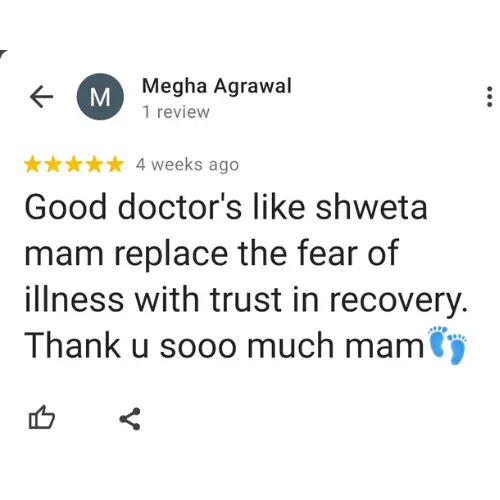The height and width of the screenshot is (500, 500).
Task: Click the second yellow rating star
Action: pos(53,165)
